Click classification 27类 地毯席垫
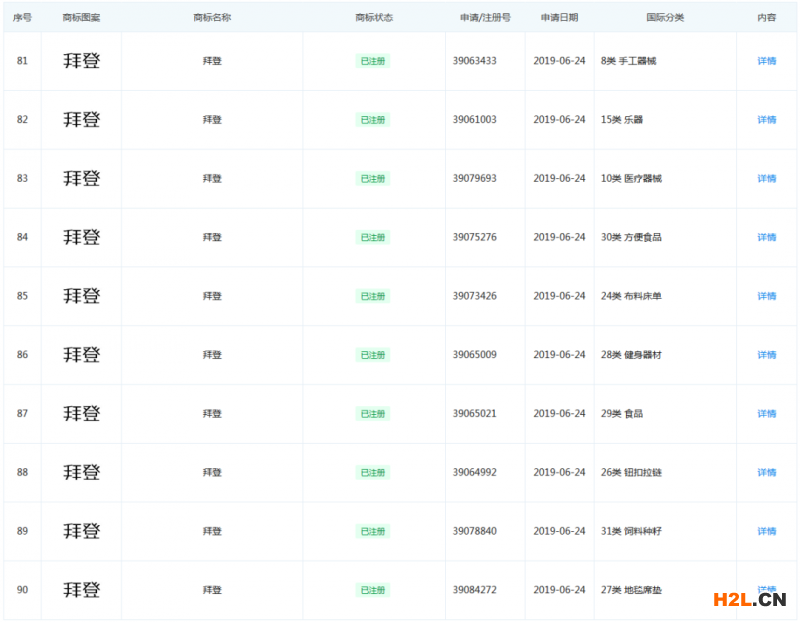800x622 pixels. 631,590
